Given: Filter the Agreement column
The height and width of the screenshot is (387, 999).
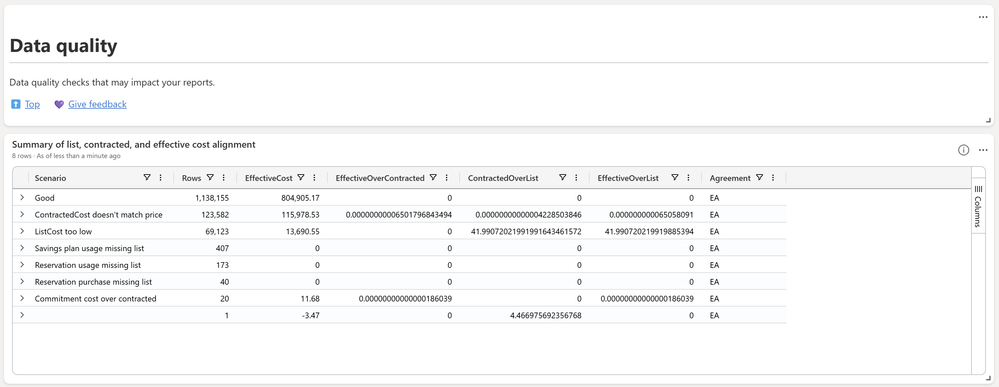Looking at the screenshot, I should tap(759, 178).
